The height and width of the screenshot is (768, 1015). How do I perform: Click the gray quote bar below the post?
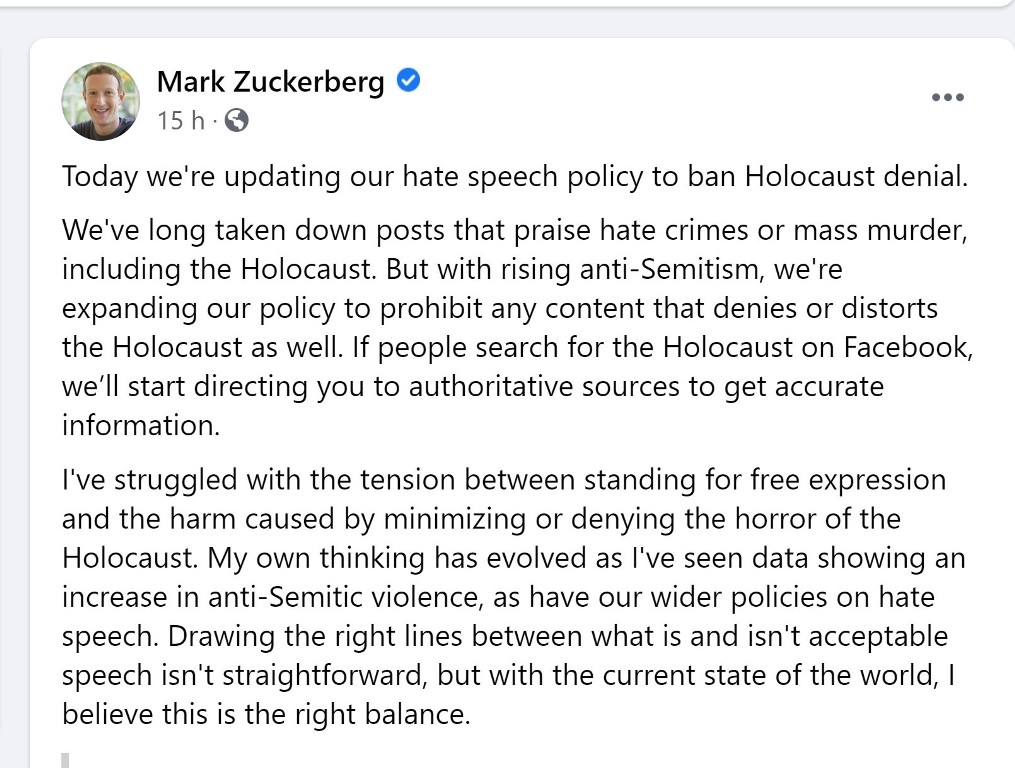point(65,760)
